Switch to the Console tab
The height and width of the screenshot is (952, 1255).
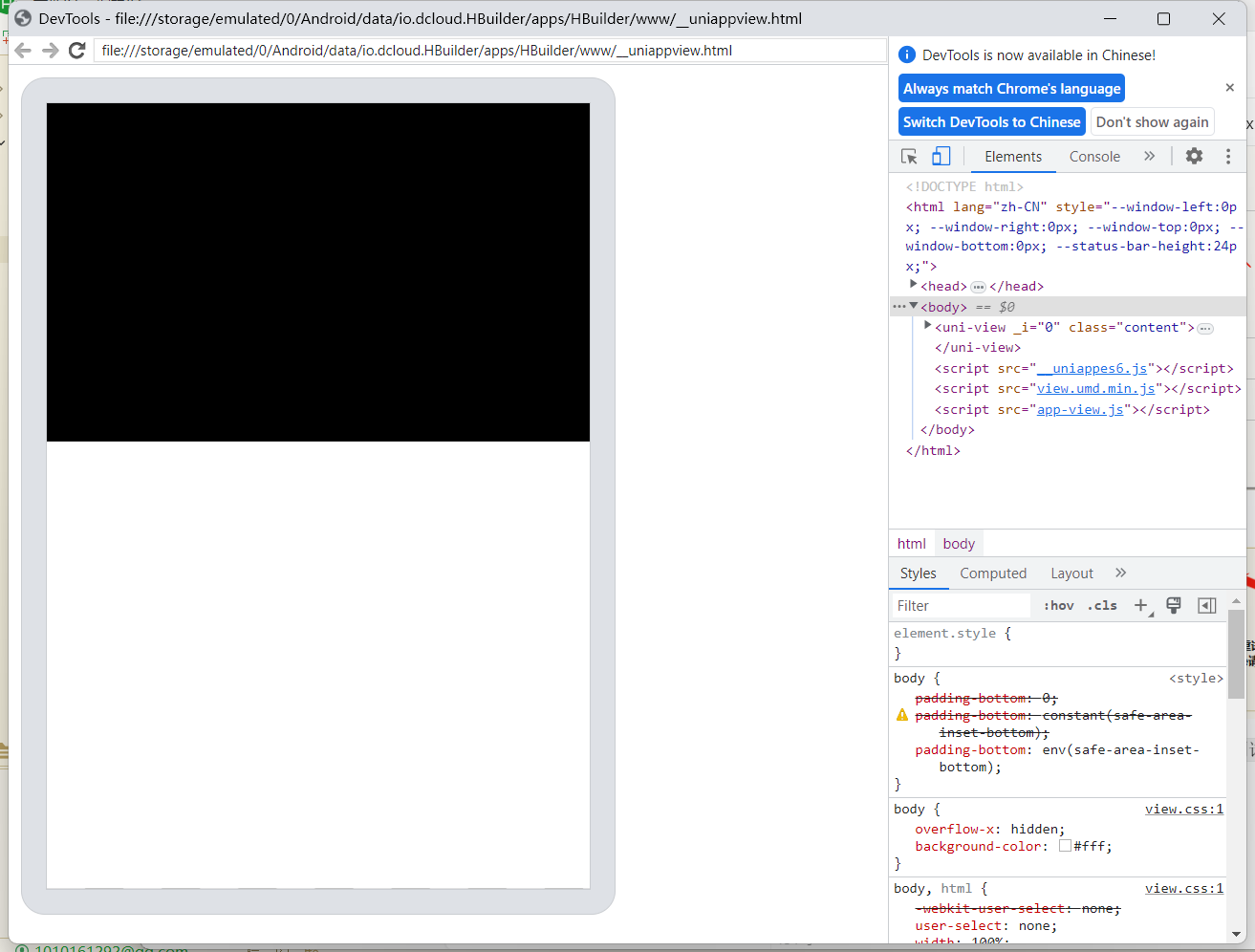1094,157
